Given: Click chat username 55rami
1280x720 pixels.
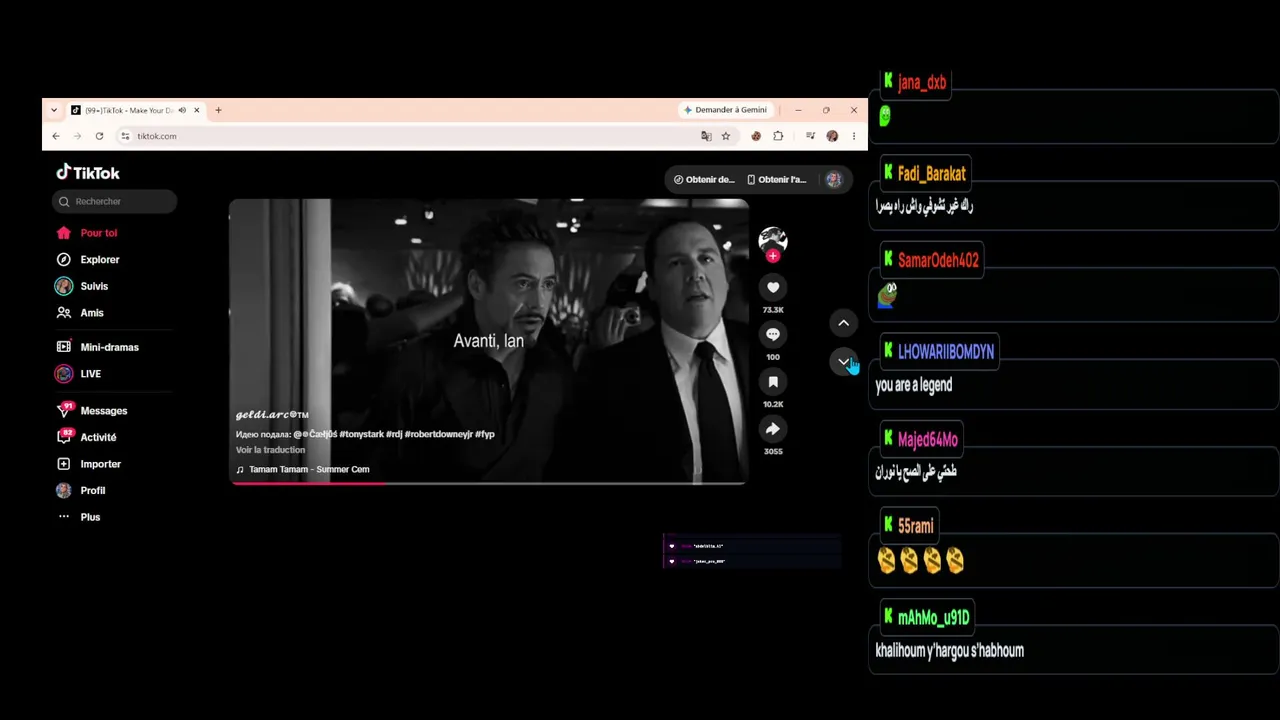Looking at the screenshot, I should point(916,526).
